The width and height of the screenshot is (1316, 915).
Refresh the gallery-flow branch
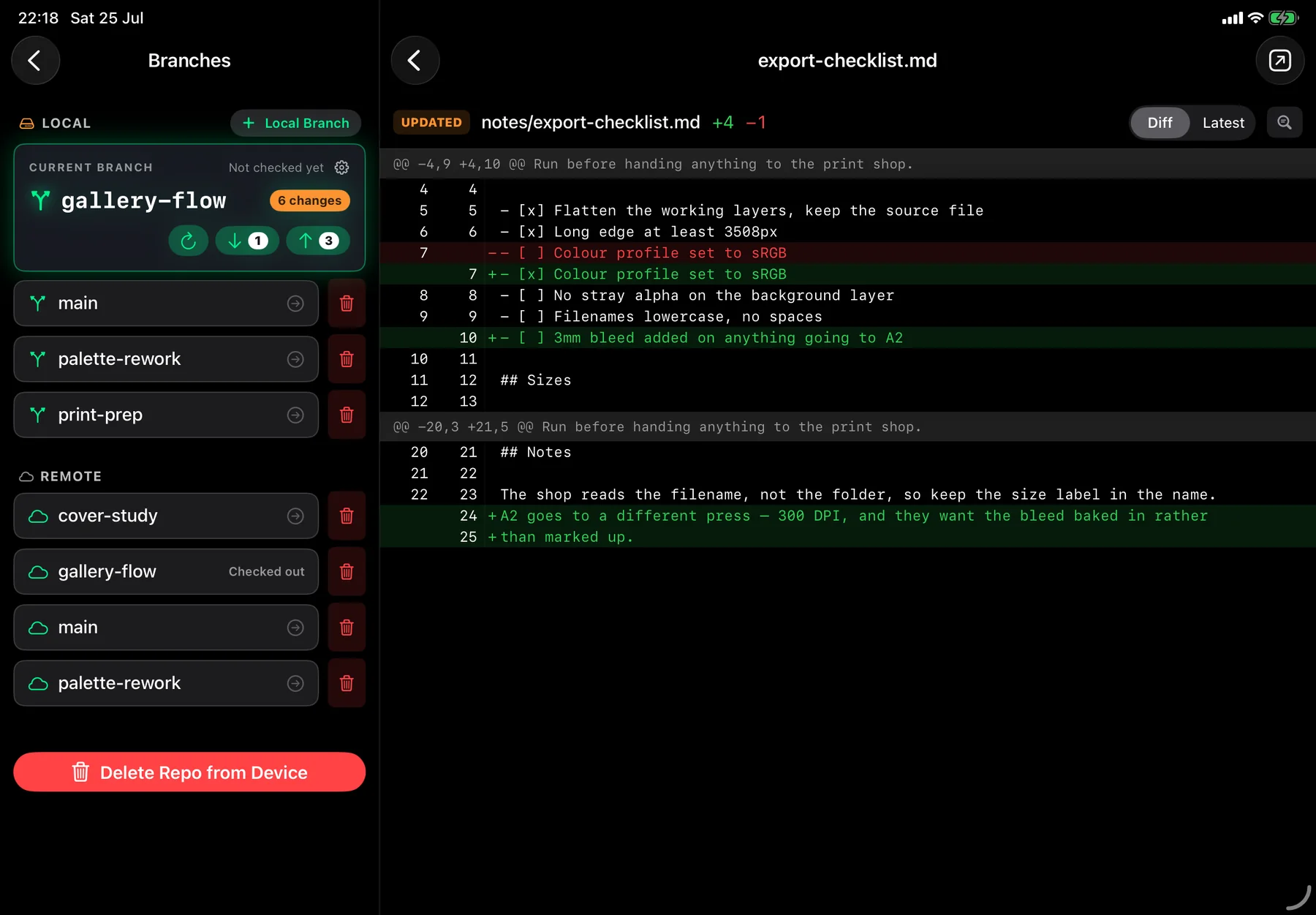pos(189,241)
